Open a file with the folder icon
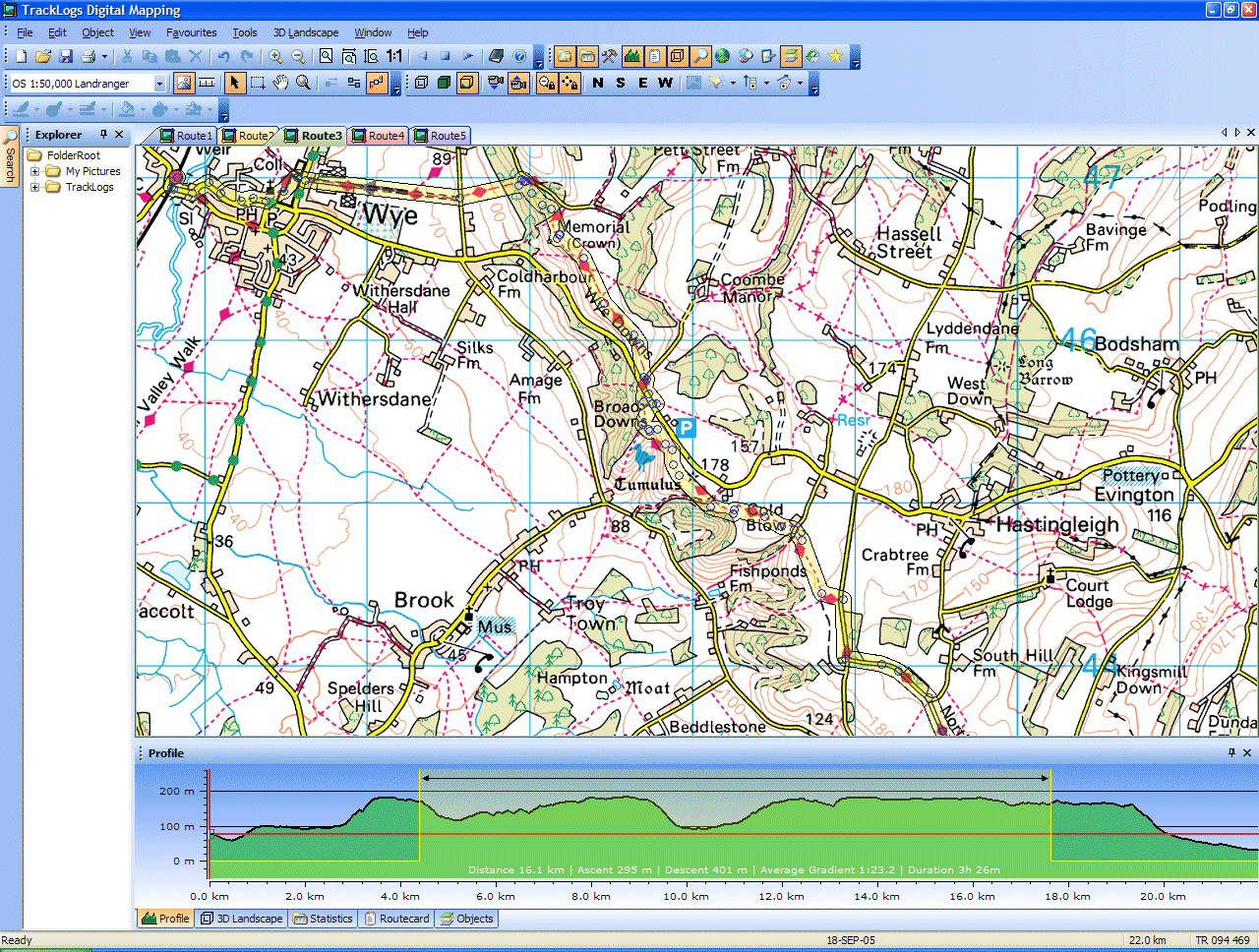 click(x=43, y=56)
